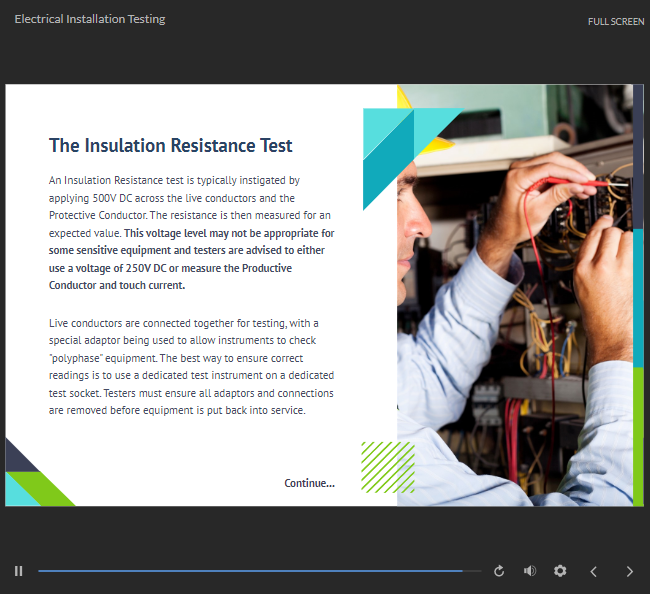Mute the audio with speaker icon
The image size is (651, 594).
click(x=530, y=571)
